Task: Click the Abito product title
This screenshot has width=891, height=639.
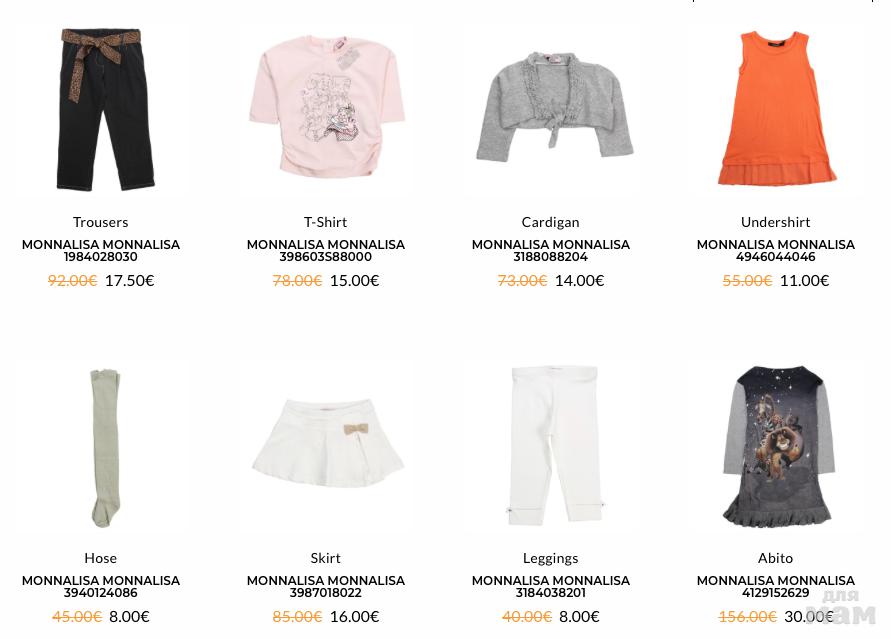Action: pos(776,558)
